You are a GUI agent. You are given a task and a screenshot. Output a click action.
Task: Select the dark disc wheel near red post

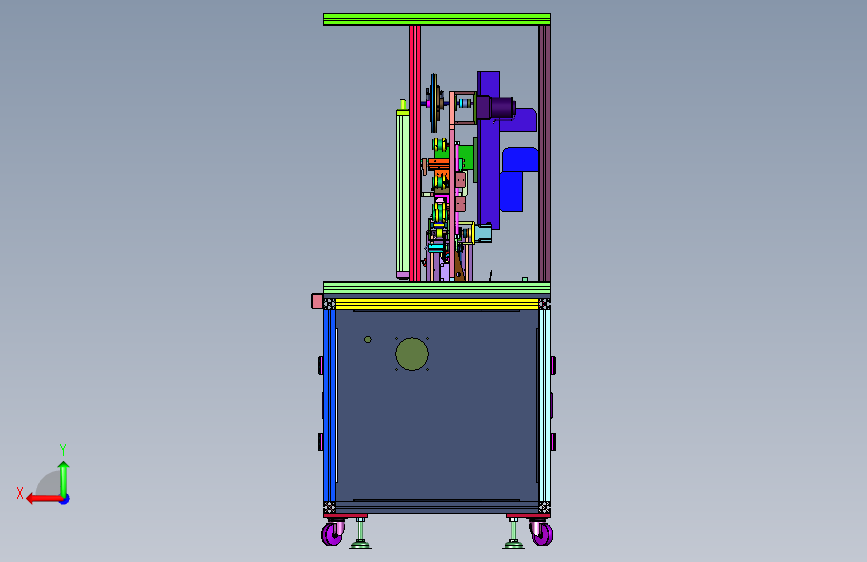tap(434, 103)
